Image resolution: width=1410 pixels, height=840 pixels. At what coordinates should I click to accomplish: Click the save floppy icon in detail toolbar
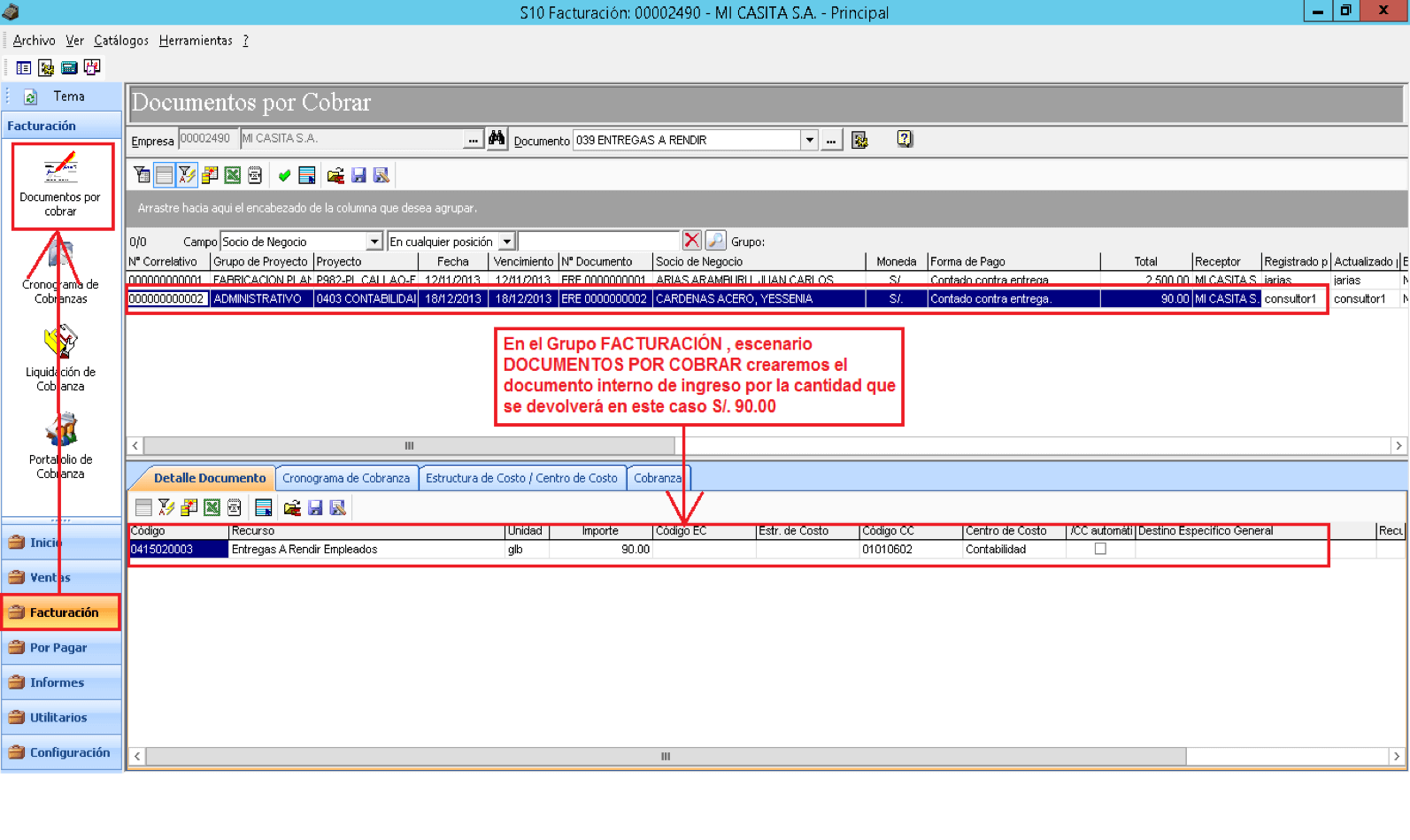pos(315,507)
